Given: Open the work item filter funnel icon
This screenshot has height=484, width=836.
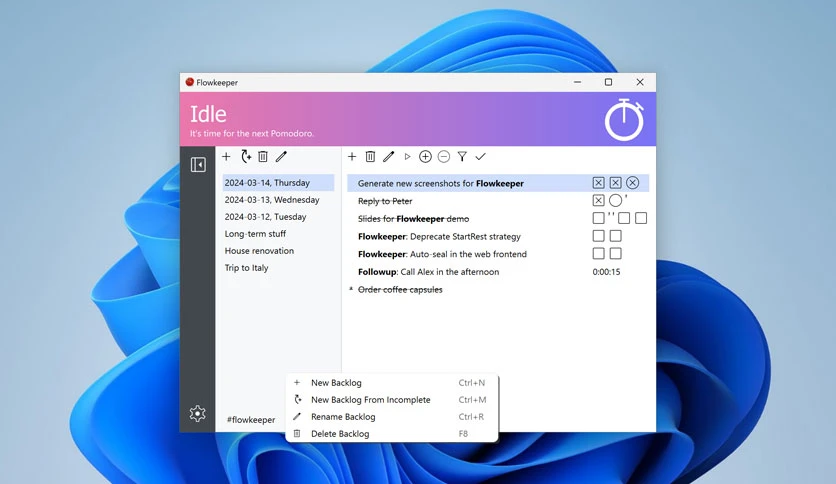Looking at the screenshot, I should [462, 156].
